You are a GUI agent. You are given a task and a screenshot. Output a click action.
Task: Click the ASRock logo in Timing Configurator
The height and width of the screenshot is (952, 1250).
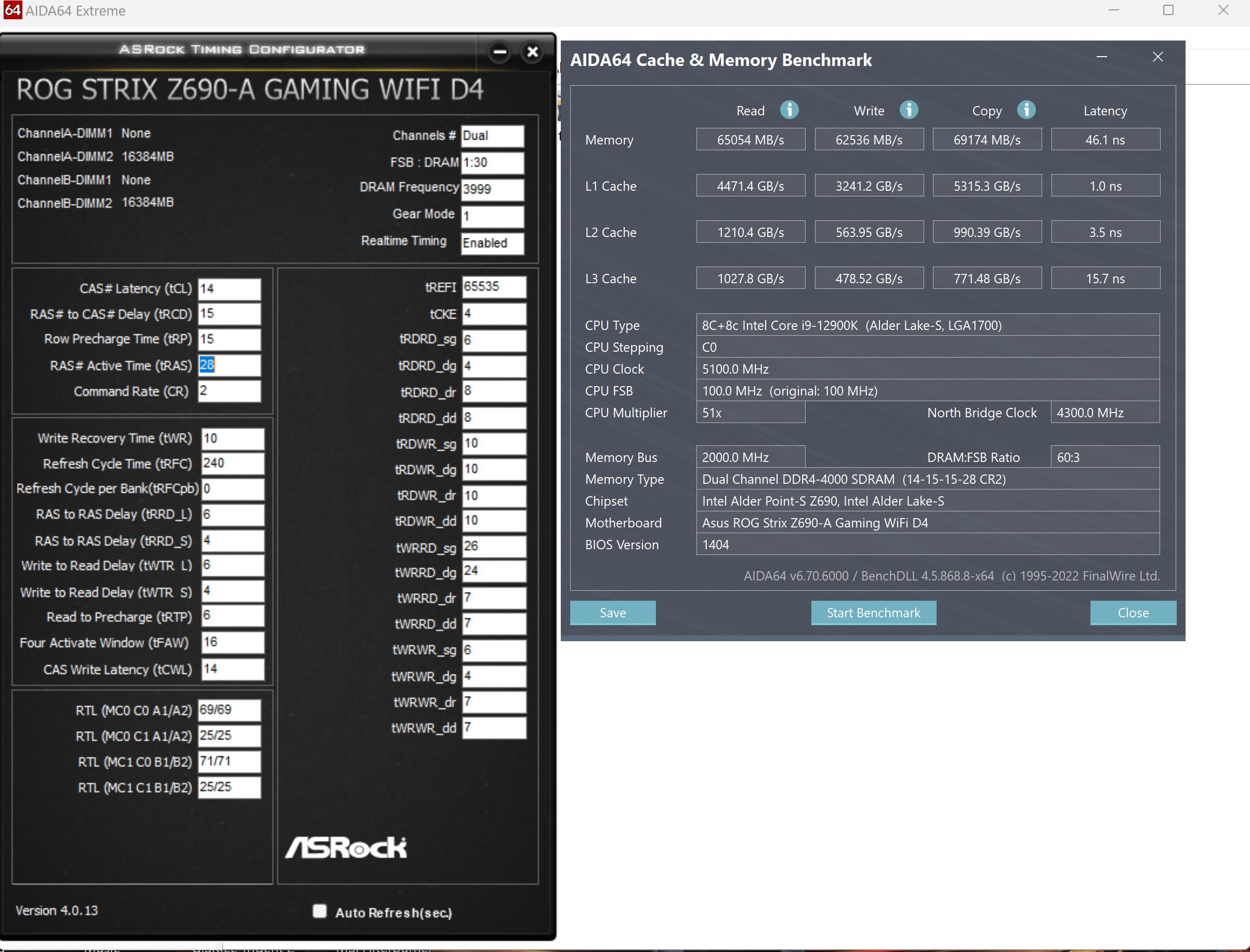[x=346, y=847]
